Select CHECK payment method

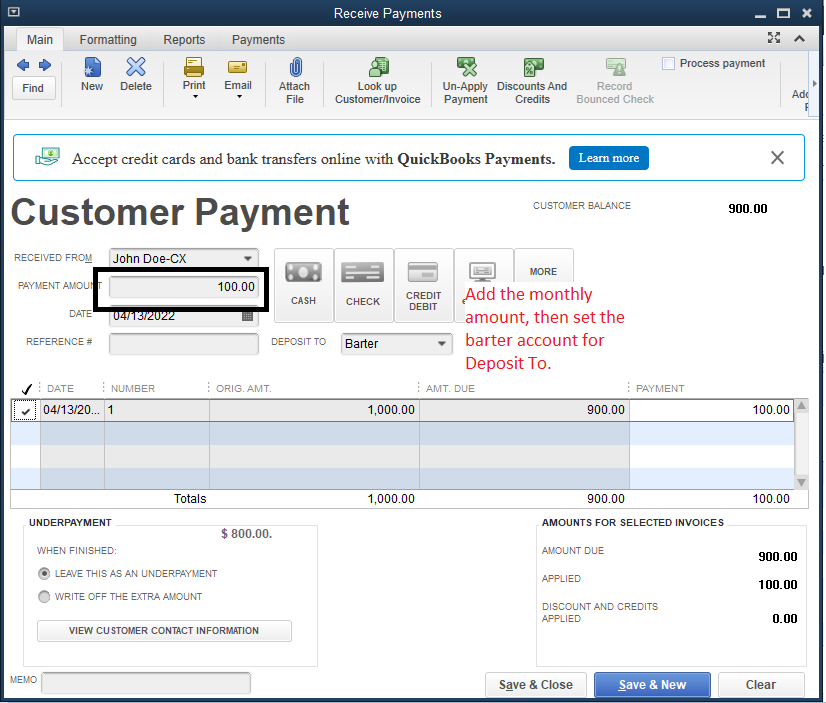point(363,285)
